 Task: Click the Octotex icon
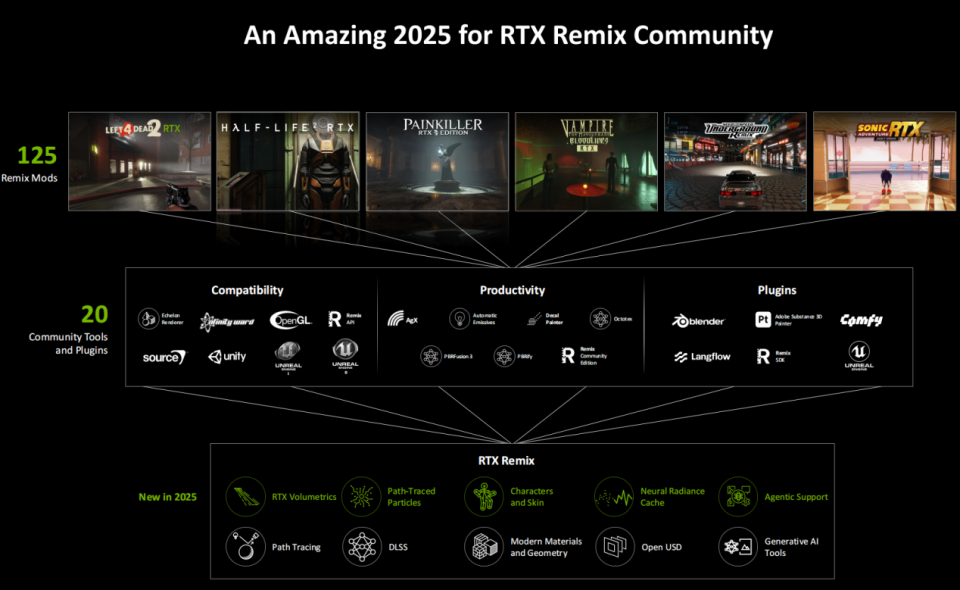click(600, 319)
